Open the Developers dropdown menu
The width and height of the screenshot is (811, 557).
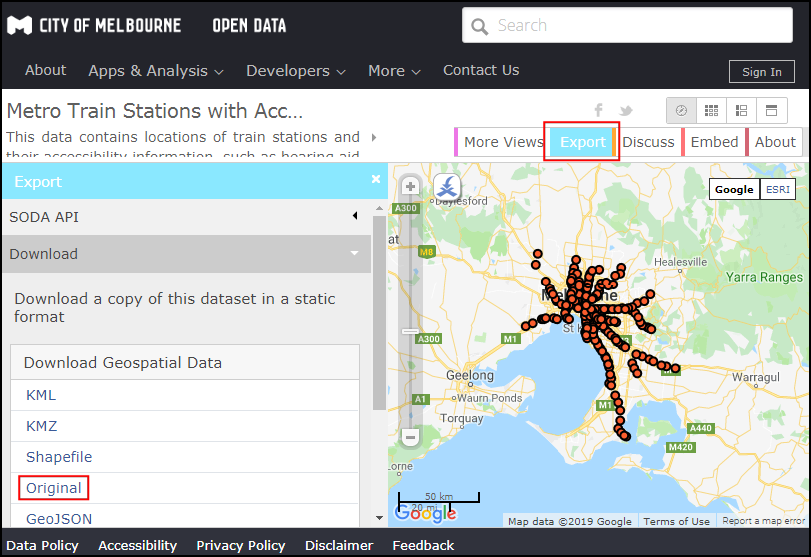pyautogui.click(x=296, y=71)
